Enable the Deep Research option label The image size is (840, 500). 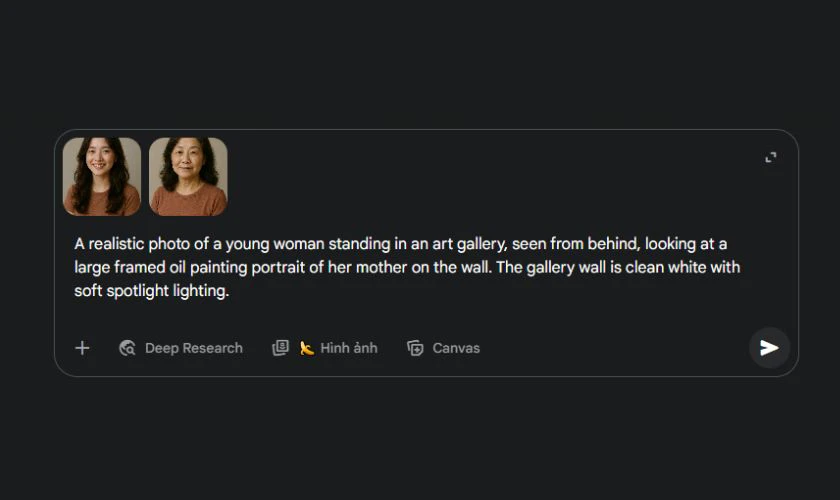(193, 348)
